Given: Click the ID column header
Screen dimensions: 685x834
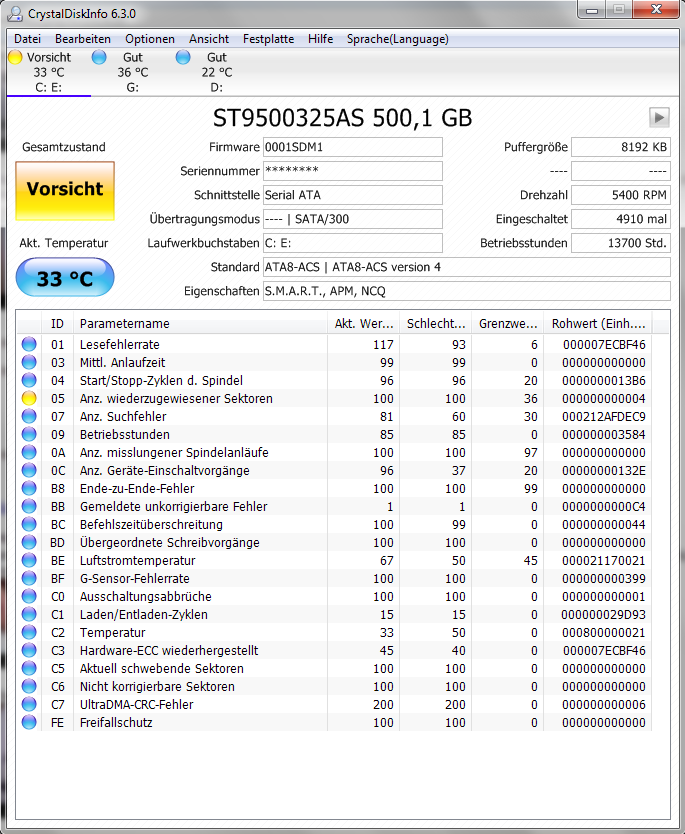Looking at the screenshot, I should pos(57,323).
